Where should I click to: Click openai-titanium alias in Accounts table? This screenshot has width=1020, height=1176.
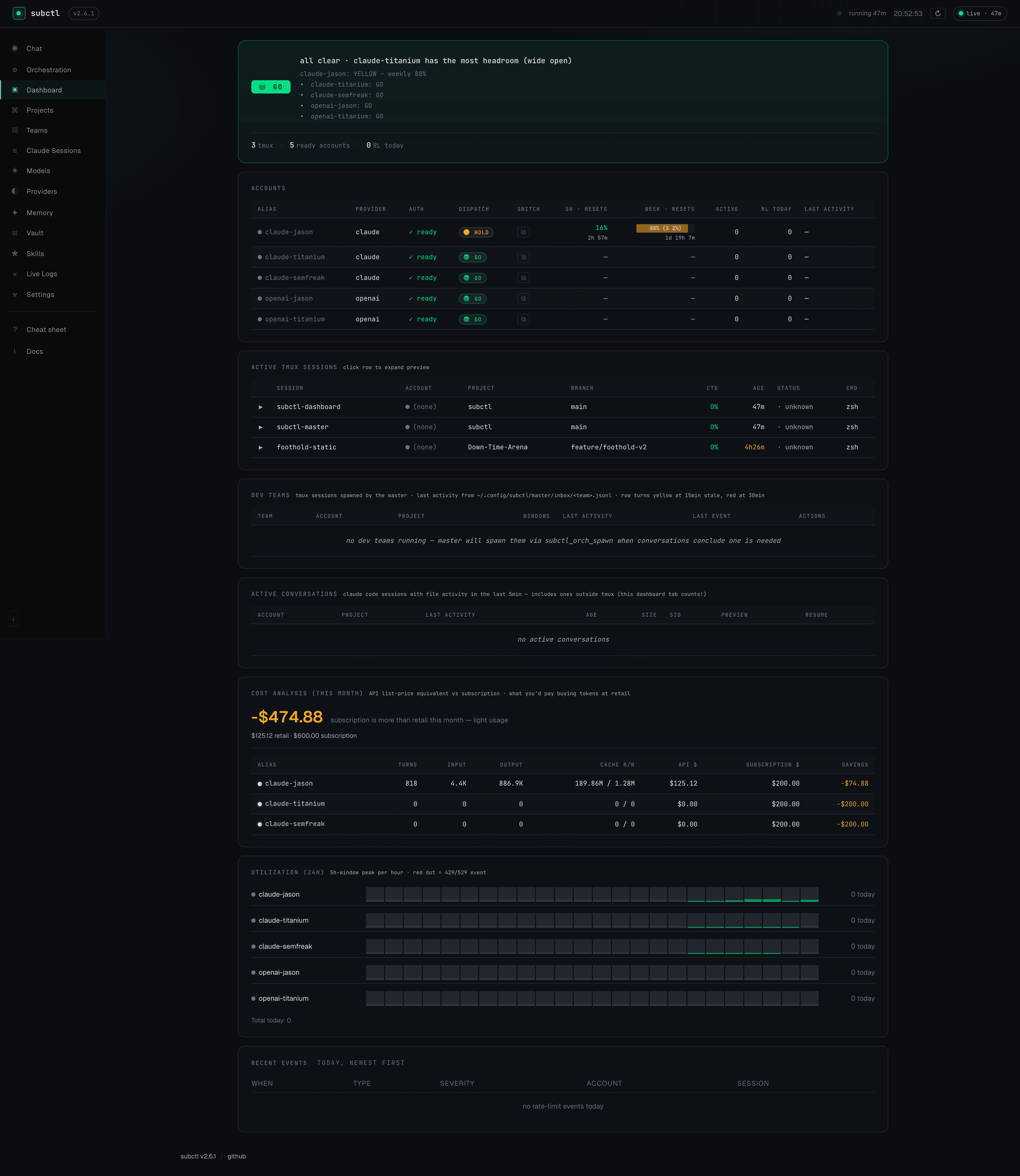point(295,319)
